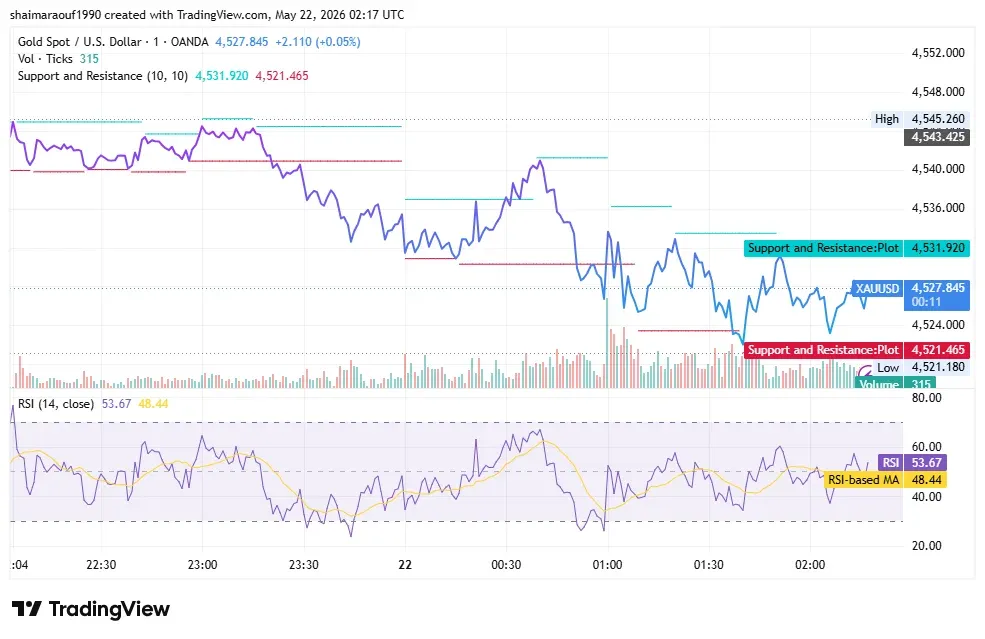Image resolution: width=985 pixels, height=639 pixels.
Task: Click the blue XAUUSD price tag
Action: pos(877,288)
